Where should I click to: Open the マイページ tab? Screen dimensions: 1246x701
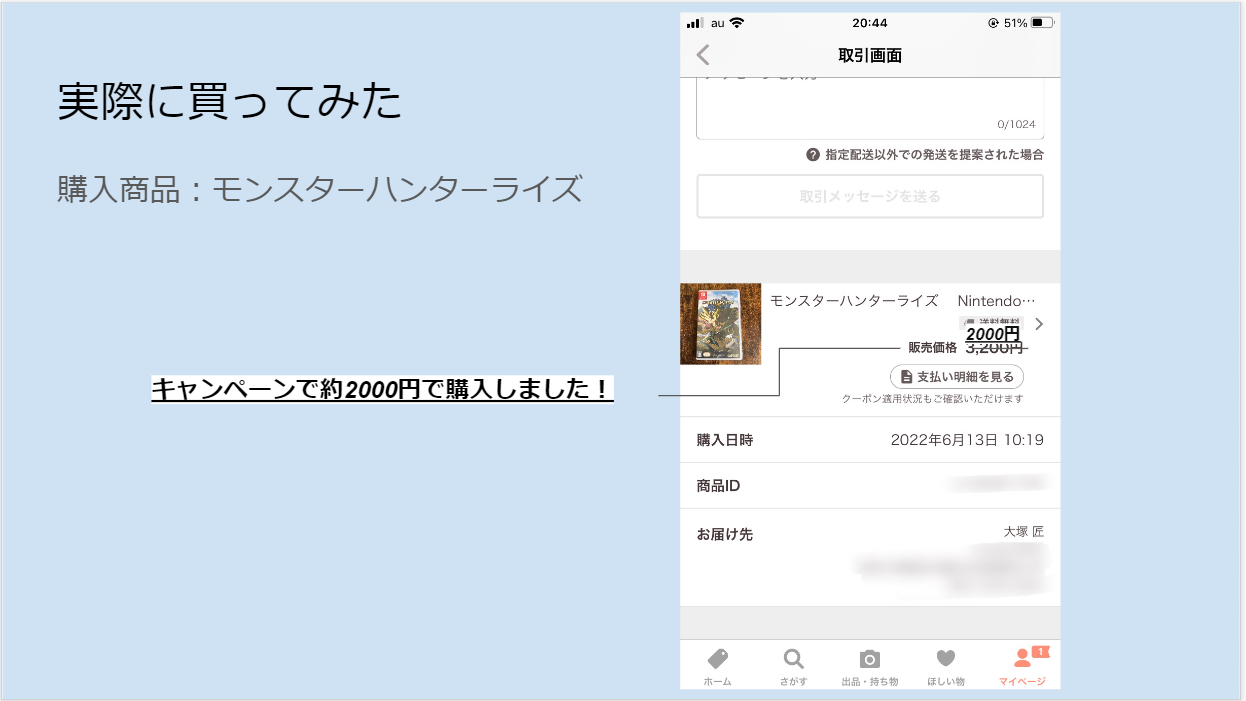click(1023, 667)
